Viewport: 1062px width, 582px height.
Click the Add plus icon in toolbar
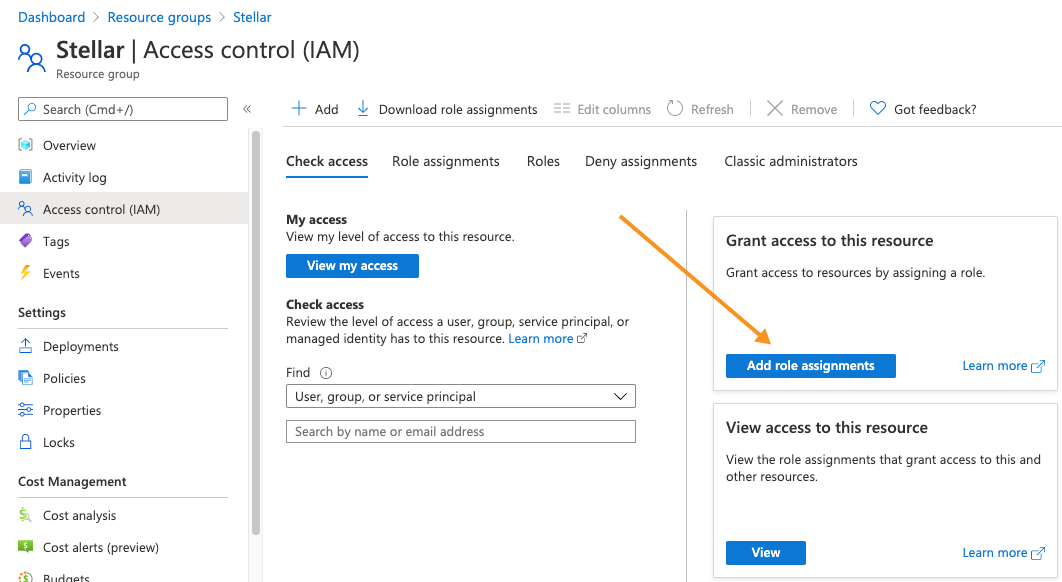(298, 109)
